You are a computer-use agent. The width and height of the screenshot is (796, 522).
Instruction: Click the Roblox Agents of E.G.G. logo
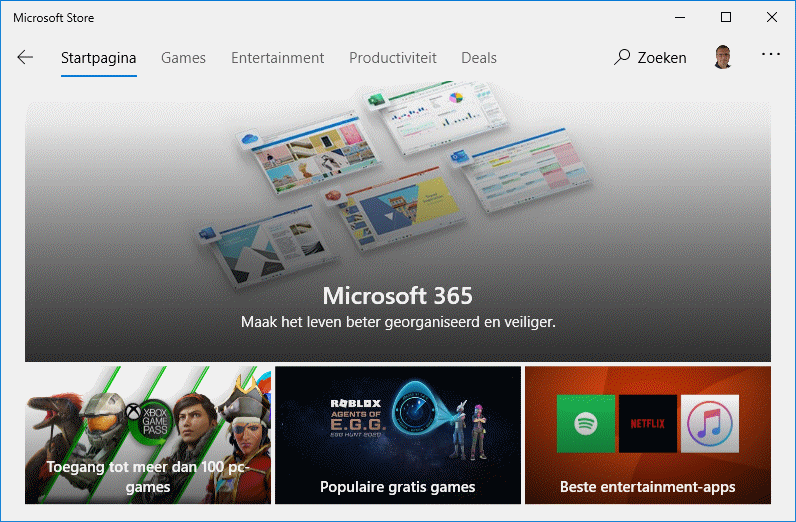point(356,418)
